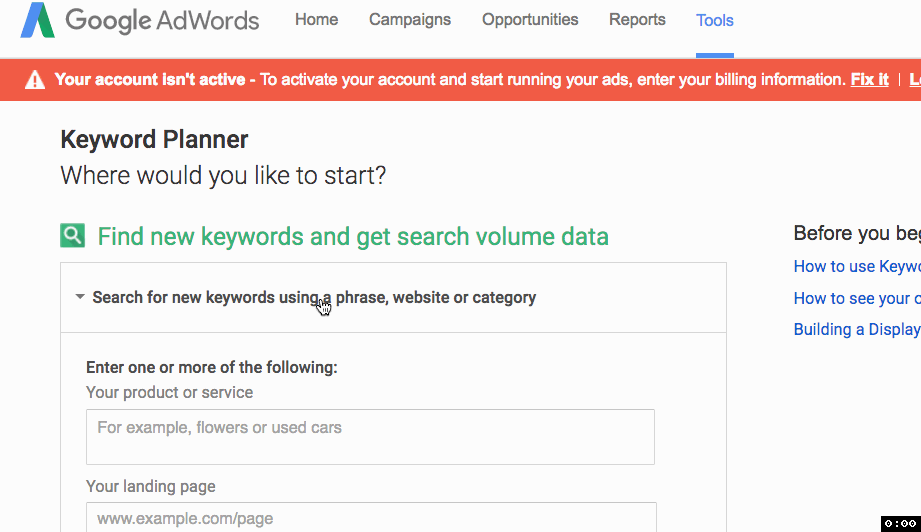Collapse the section using the disclosure triangle arrow

click(x=79, y=297)
